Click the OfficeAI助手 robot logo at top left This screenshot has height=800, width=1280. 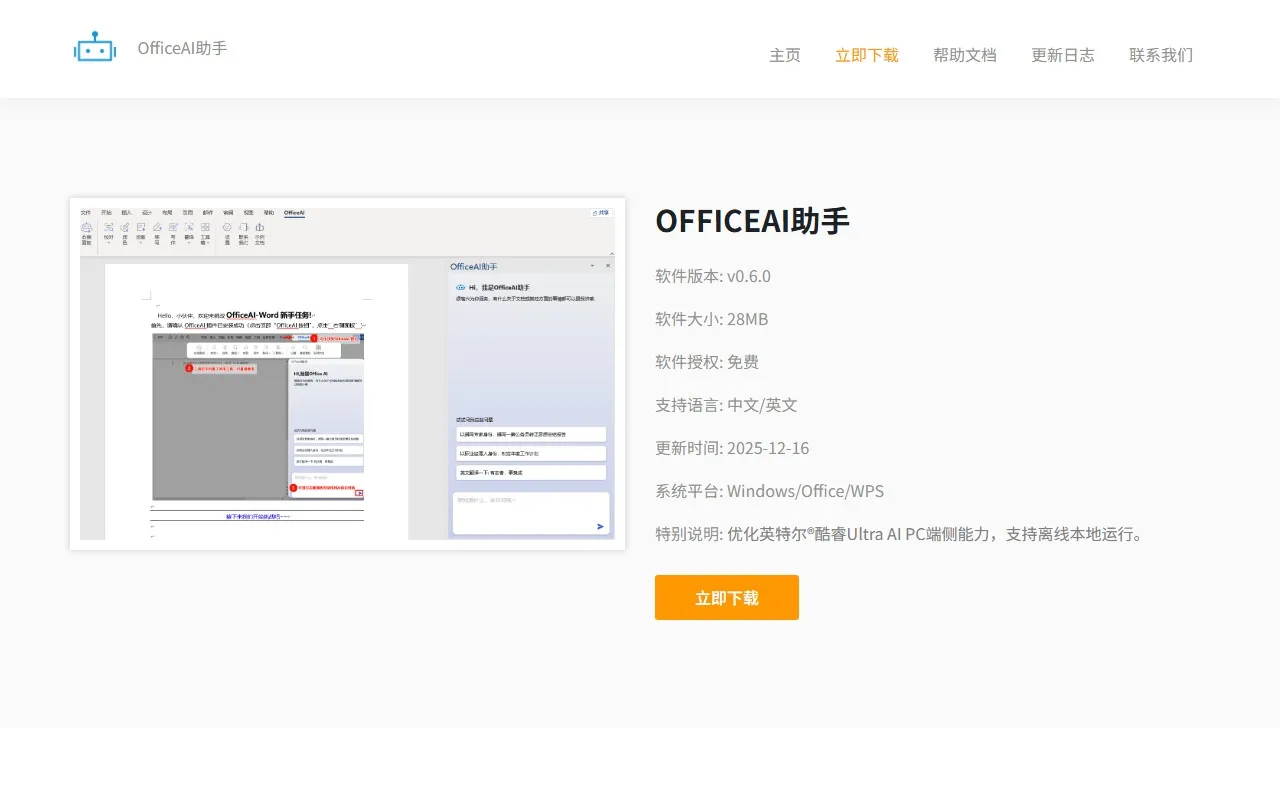coord(96,46)
